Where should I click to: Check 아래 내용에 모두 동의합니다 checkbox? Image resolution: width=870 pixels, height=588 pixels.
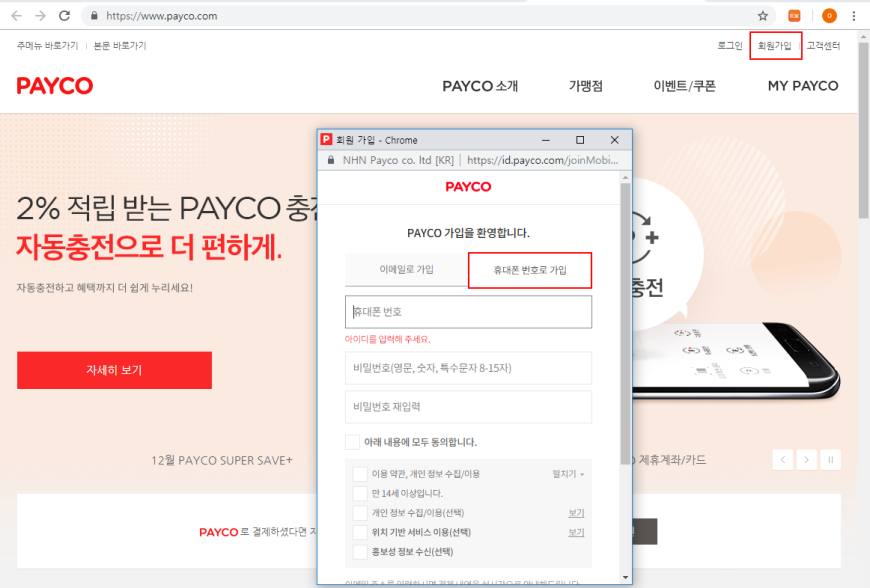click(x=352, y=442)
